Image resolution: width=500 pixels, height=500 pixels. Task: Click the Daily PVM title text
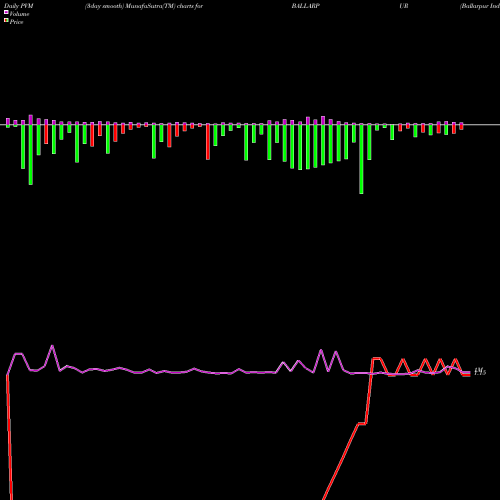click(x=19, y=6)
